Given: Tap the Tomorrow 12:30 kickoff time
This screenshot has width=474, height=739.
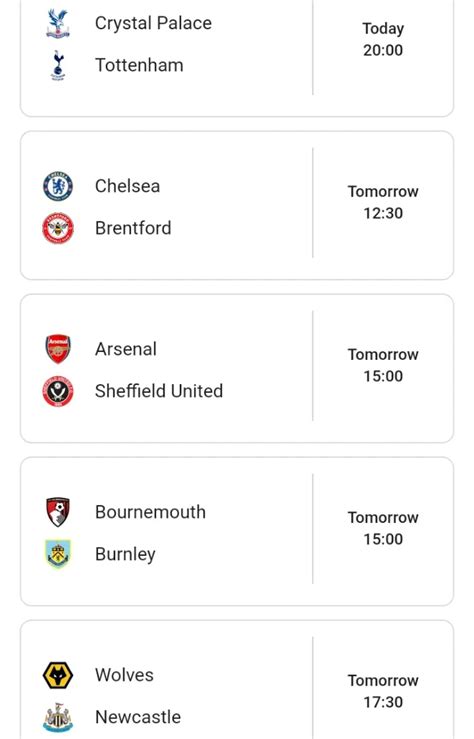Looking at the screenshot, I should pos(383,202).
